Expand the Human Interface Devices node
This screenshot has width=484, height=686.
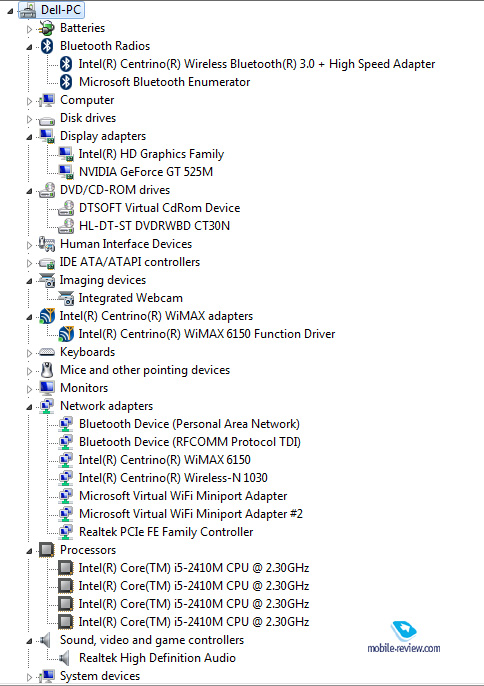29,245
